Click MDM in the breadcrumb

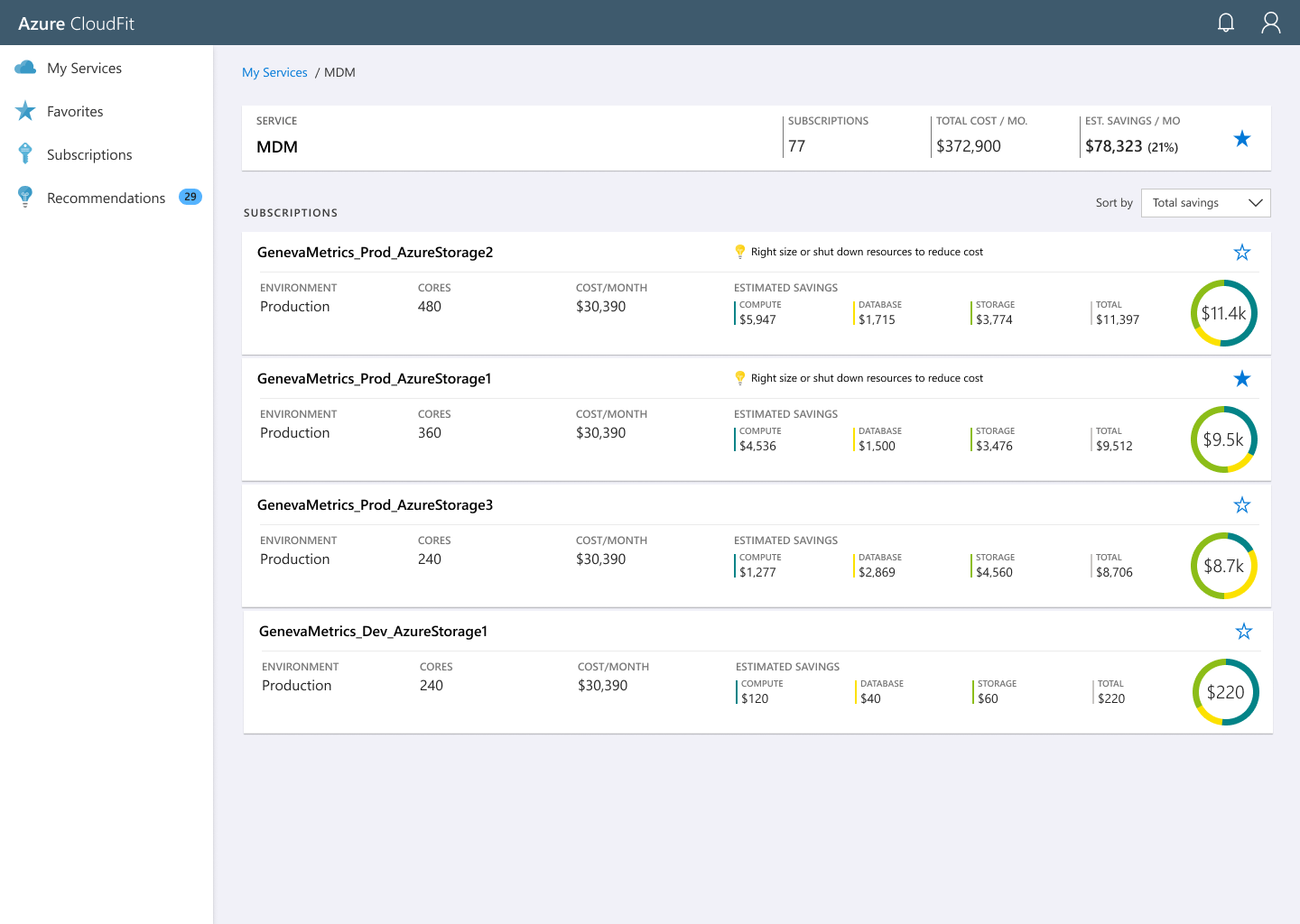(339, 72)
